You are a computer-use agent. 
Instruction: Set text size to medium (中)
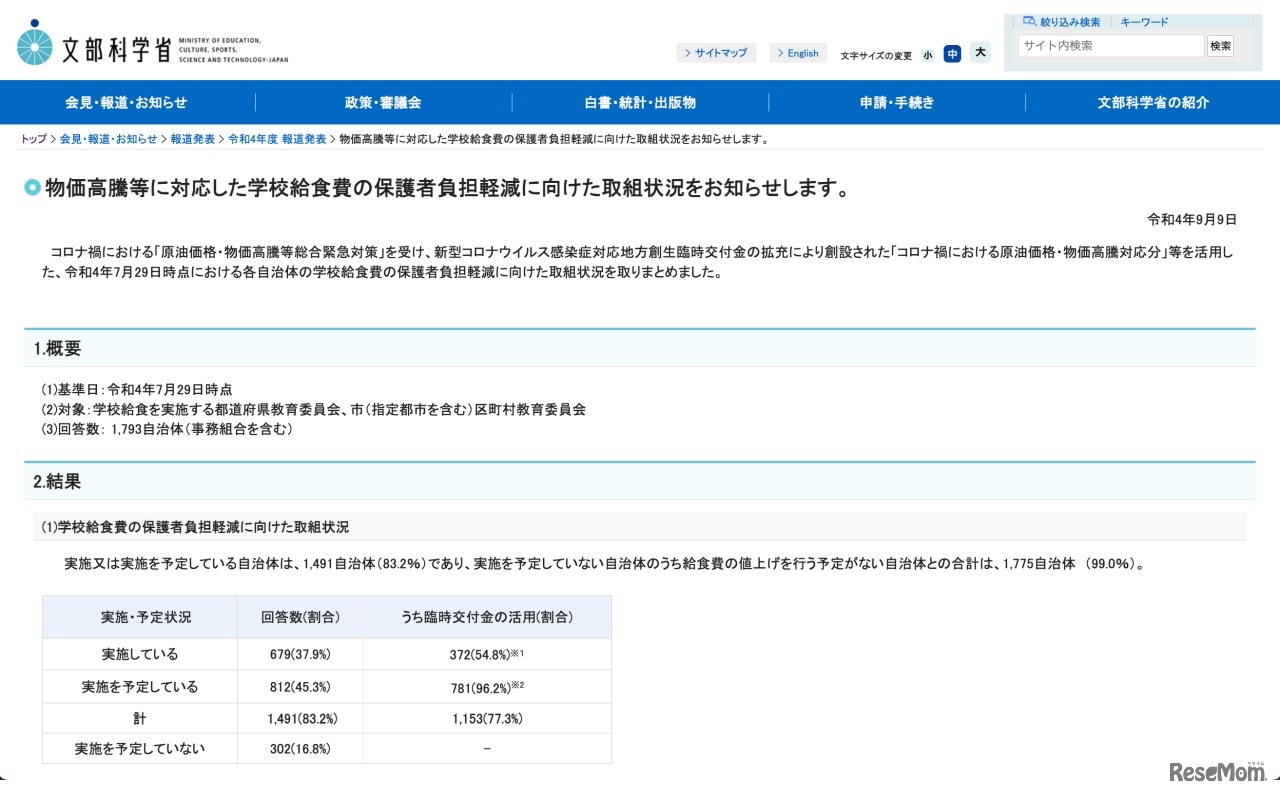(x=952, y=54)
